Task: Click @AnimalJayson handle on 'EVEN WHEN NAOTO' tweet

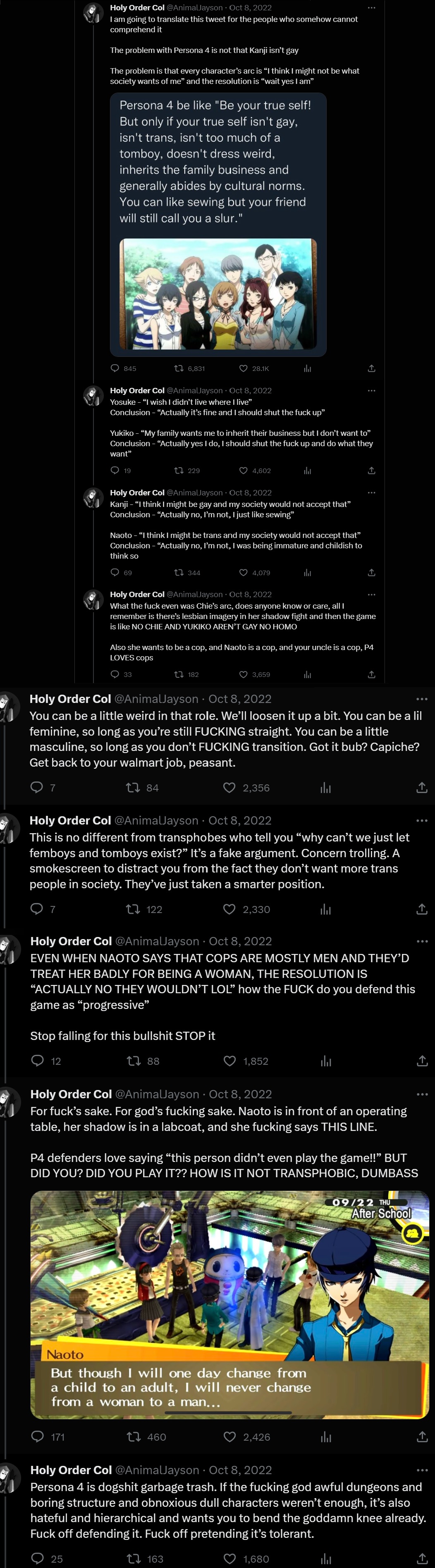Action: coord(157,941)
